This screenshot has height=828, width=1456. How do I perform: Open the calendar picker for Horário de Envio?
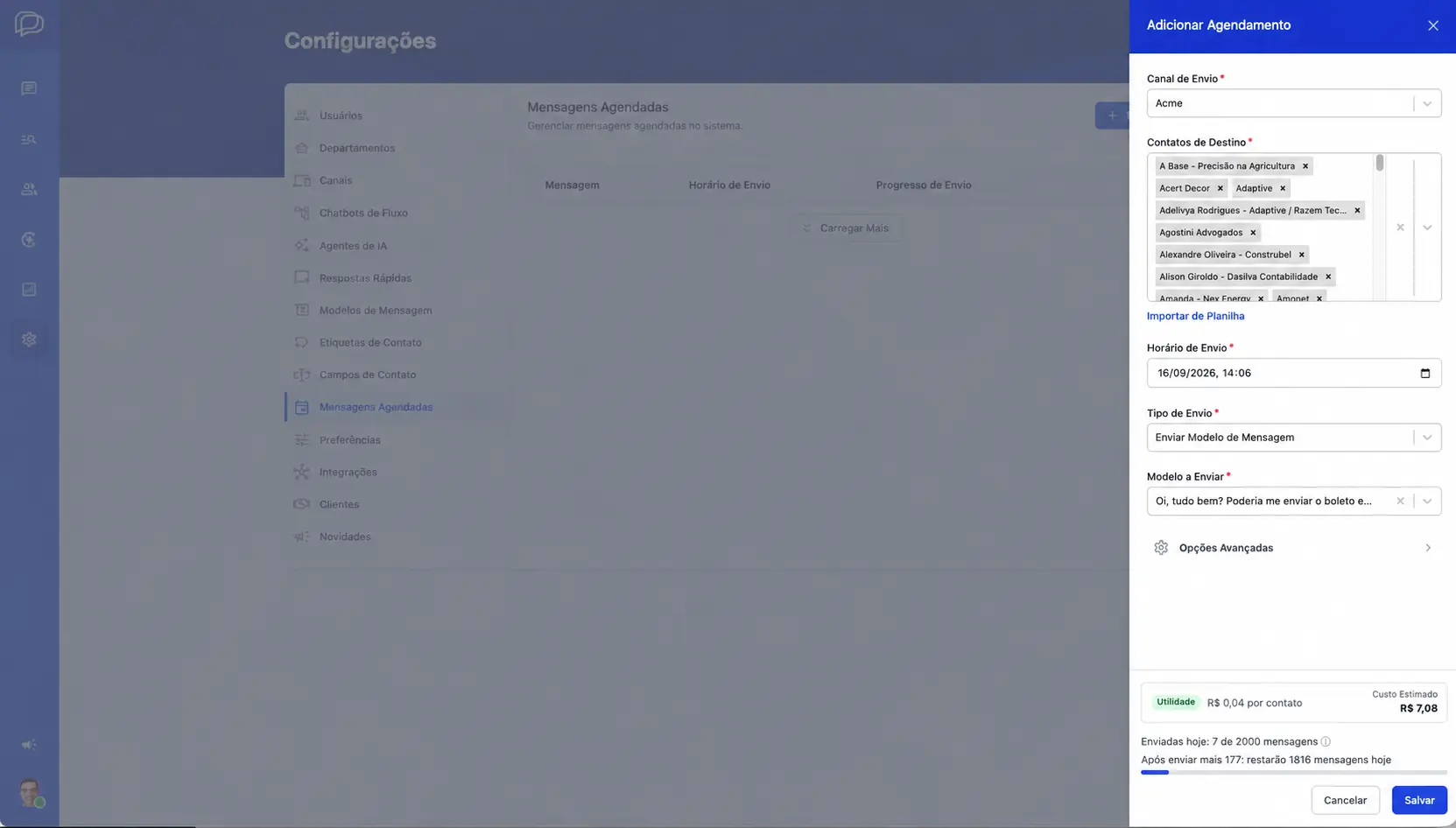click(x=1424, y=373)
